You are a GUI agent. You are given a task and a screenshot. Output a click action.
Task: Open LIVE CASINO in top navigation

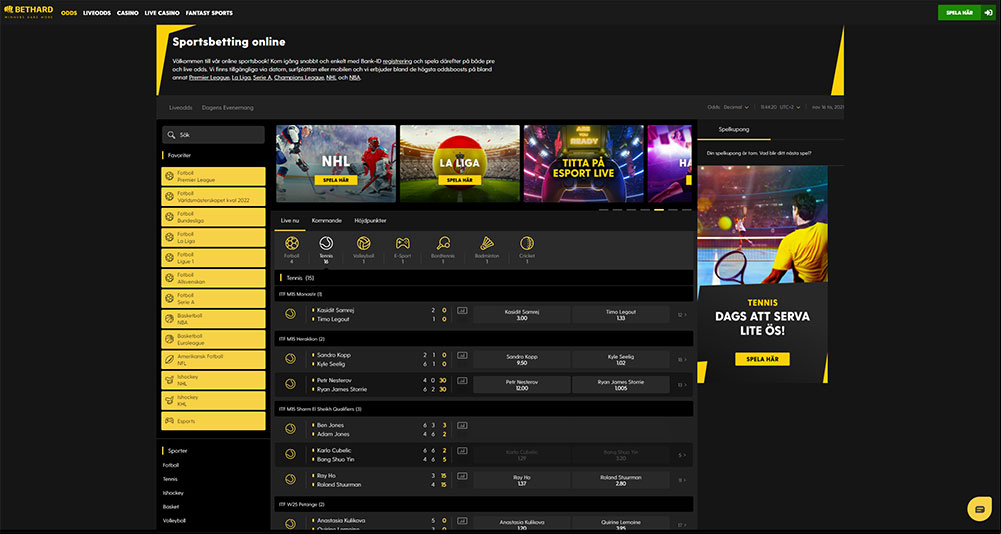pos(162,13)
